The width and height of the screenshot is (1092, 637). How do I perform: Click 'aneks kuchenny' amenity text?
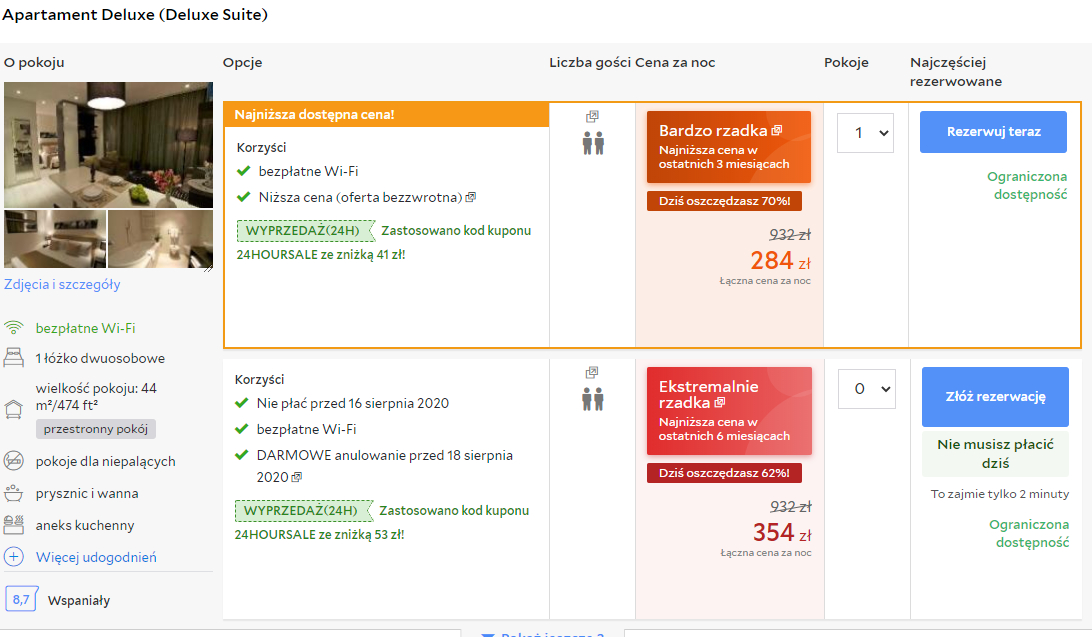tap(85, 525)
